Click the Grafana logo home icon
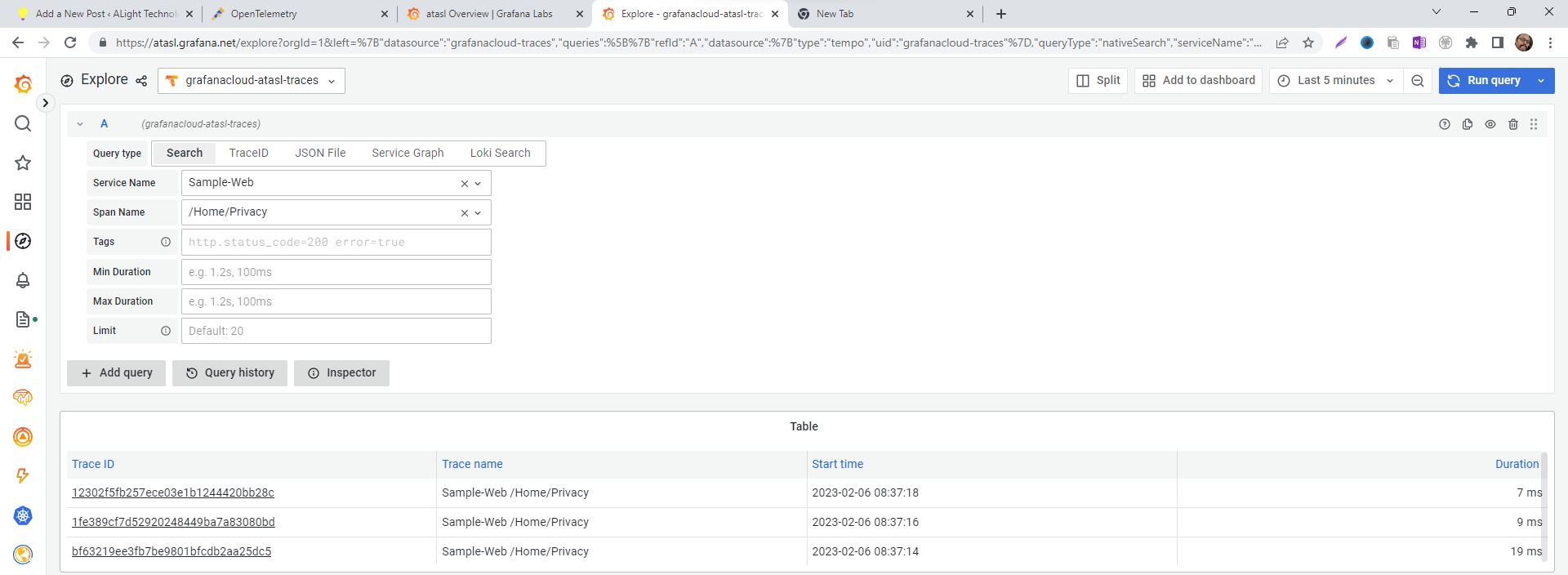The image size is (1568, 575). click(x=23, y=84)
